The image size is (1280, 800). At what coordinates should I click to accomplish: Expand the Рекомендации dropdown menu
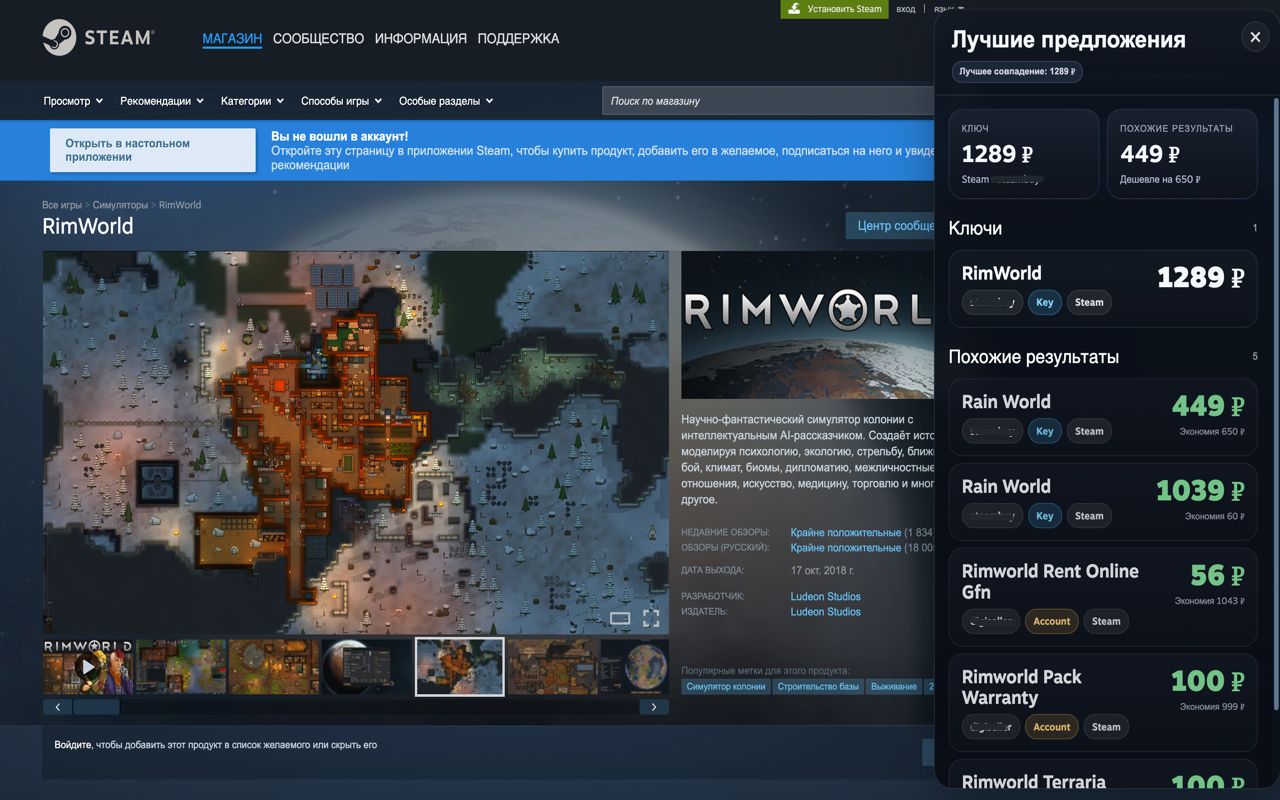(162, 101)
